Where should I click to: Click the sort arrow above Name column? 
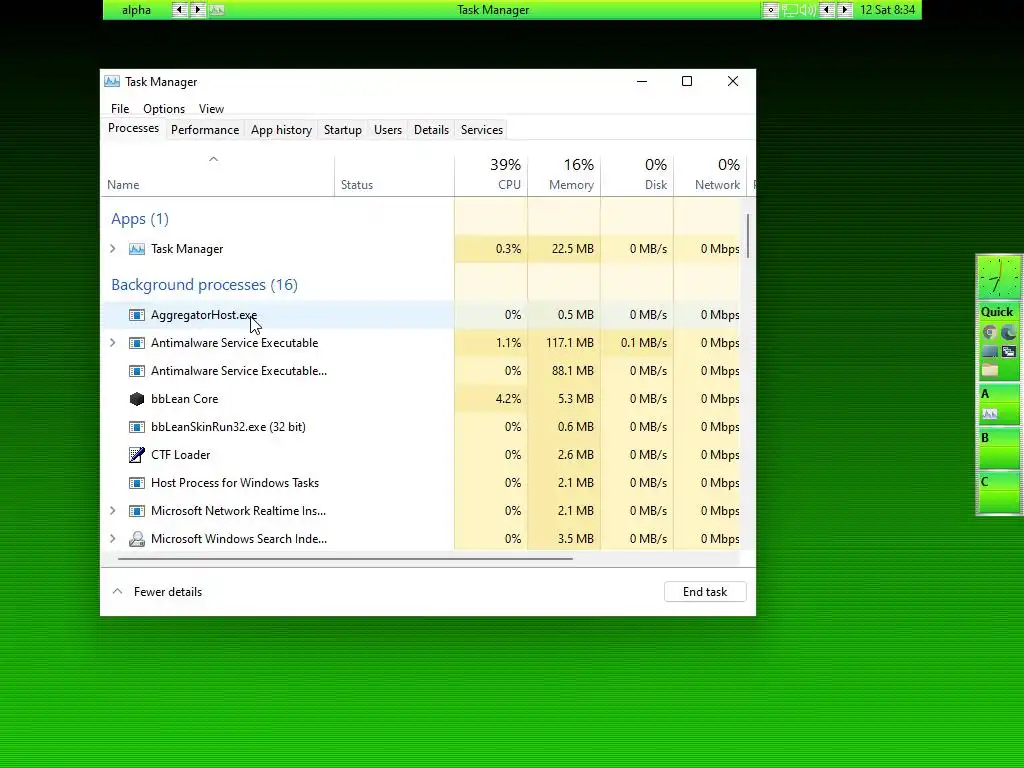214,159
